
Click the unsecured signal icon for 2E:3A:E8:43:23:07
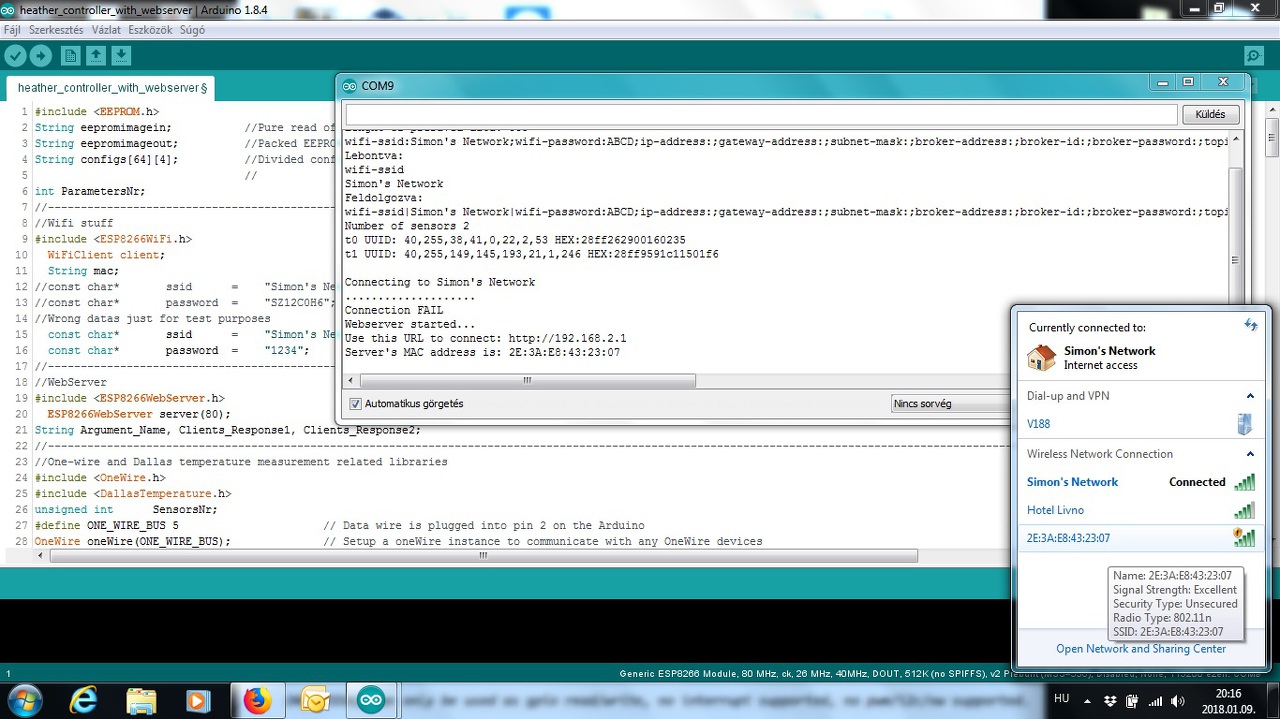(x=1244, y=538)
